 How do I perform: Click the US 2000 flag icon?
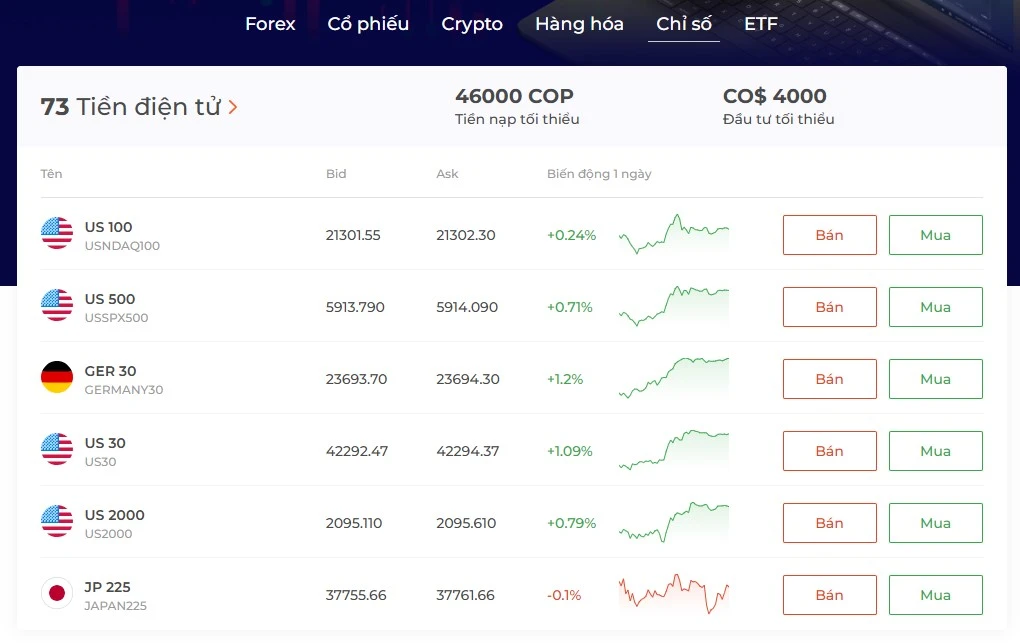pyautogui.click(x=57, y=522)
